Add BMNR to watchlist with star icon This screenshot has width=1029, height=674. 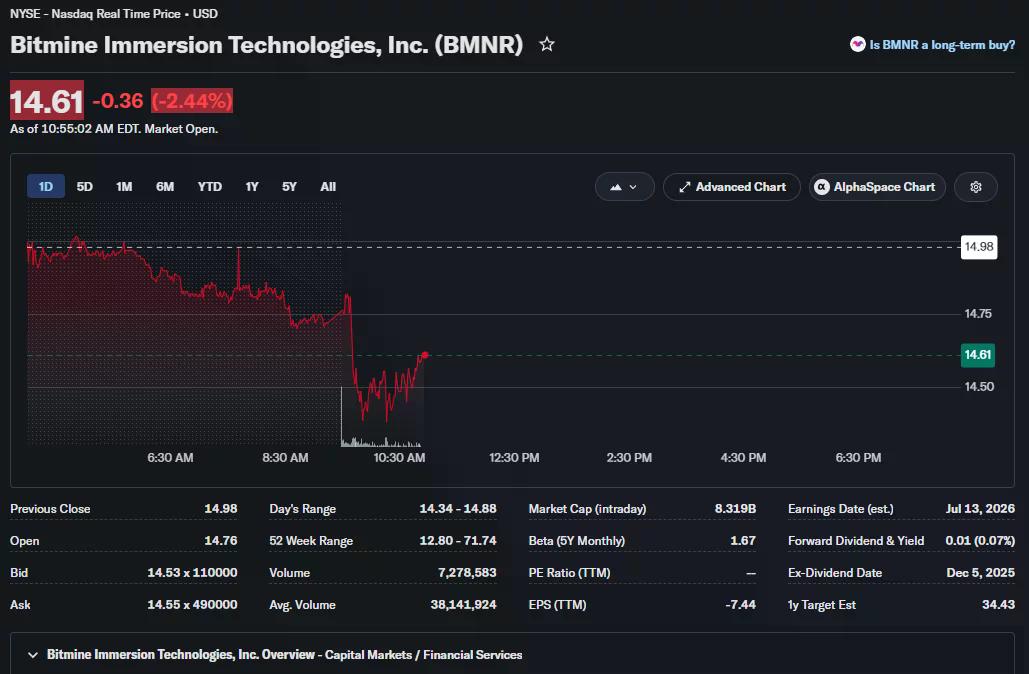[547, 45]
